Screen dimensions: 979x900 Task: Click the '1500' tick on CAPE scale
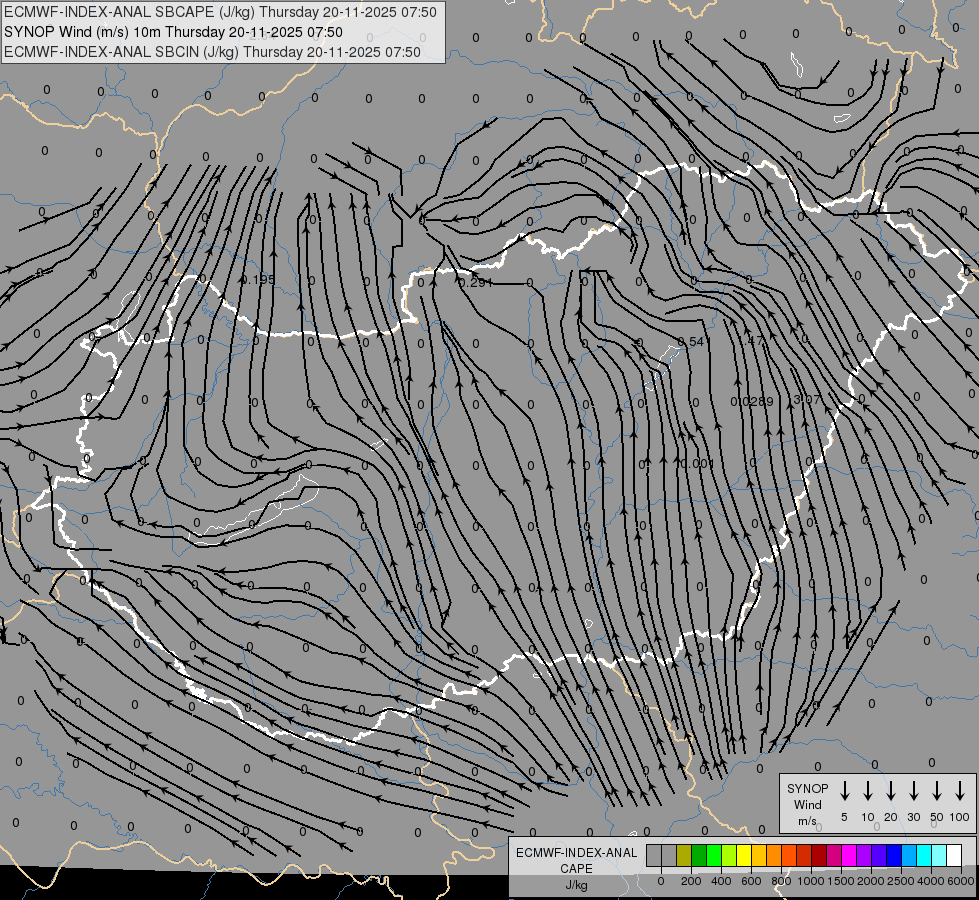tap(841, 881)
